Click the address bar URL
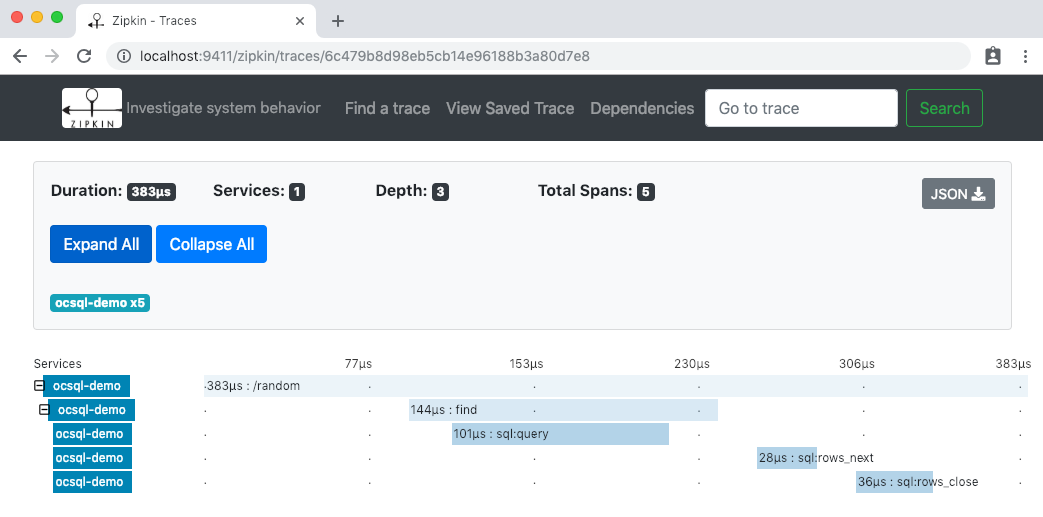 [365, 57]
